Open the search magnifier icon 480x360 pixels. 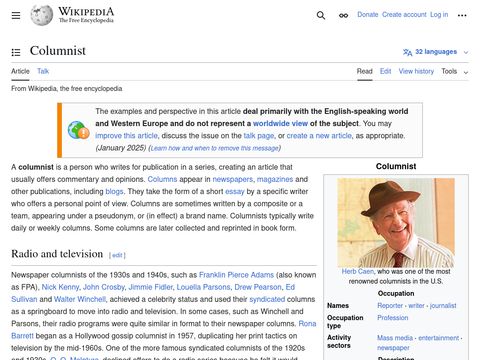321,15
